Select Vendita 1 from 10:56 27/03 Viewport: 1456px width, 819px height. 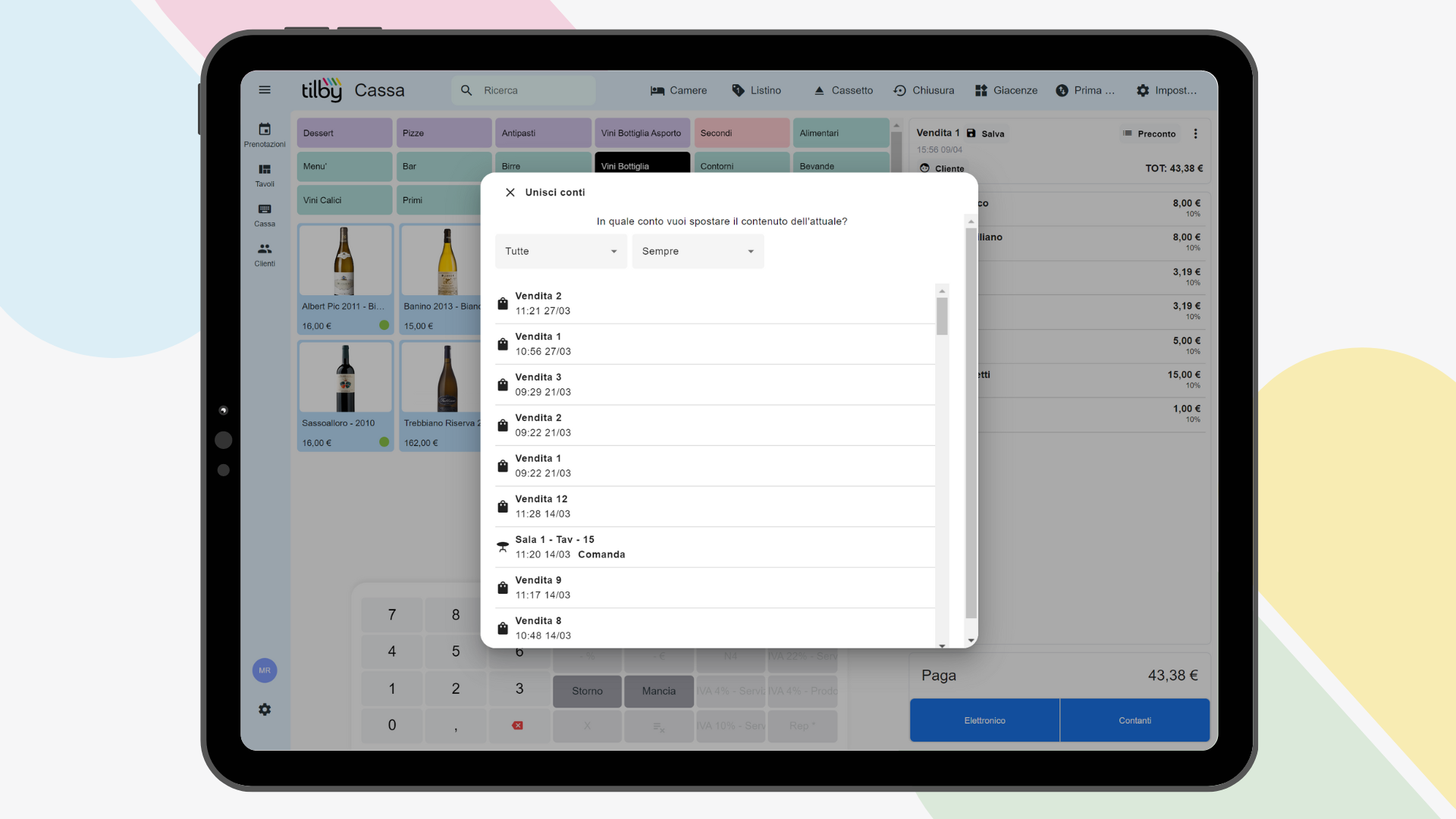[x=714, y=344]
